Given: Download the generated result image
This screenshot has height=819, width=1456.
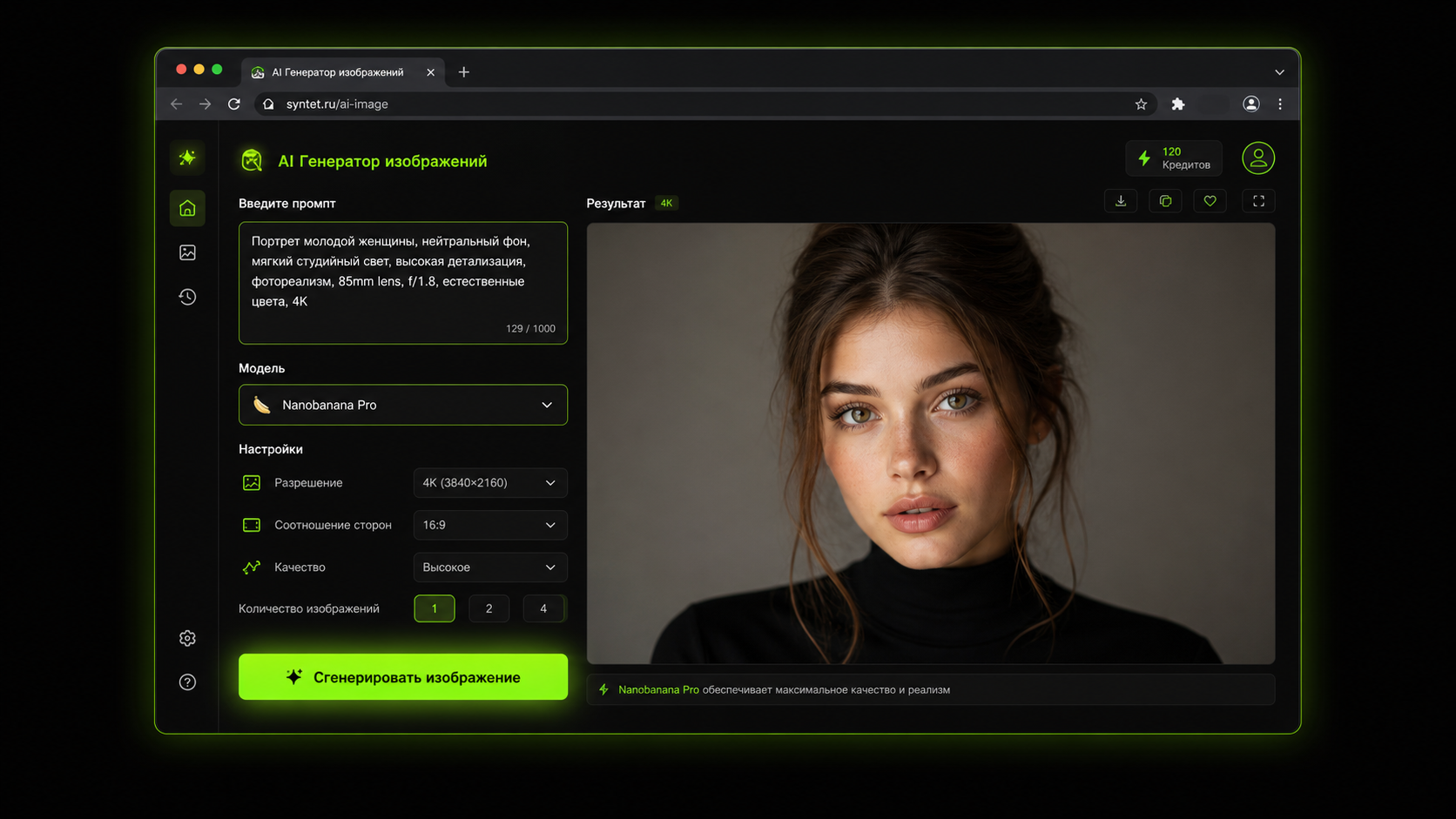Looking at the screenshot, I should [x=1121, y=201].
